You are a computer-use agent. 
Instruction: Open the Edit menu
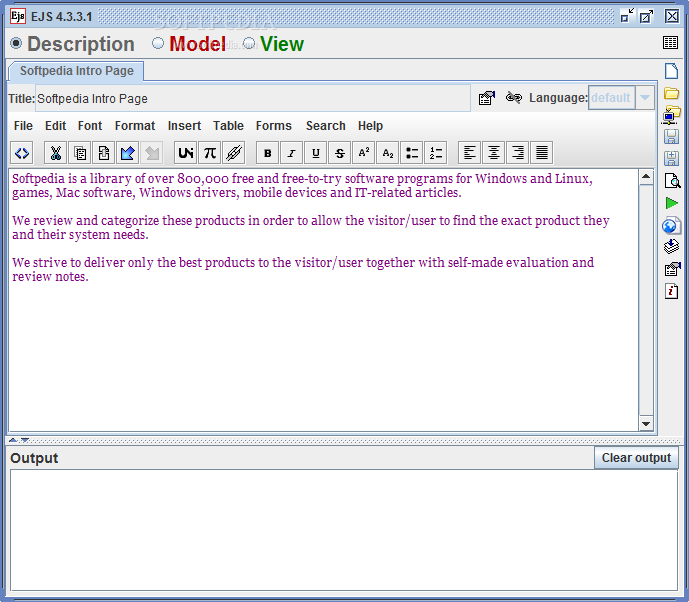[x=55, y=126]
